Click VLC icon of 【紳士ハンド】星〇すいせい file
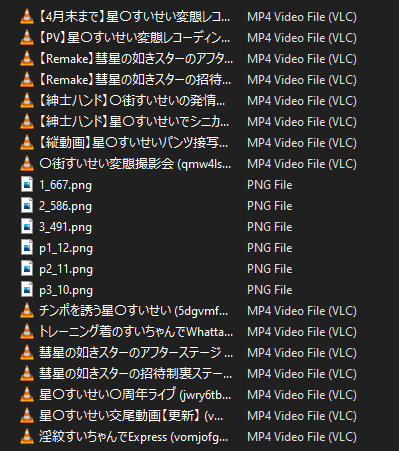The width and height of the screenshot is (399, 451). (x=27, y=122)
